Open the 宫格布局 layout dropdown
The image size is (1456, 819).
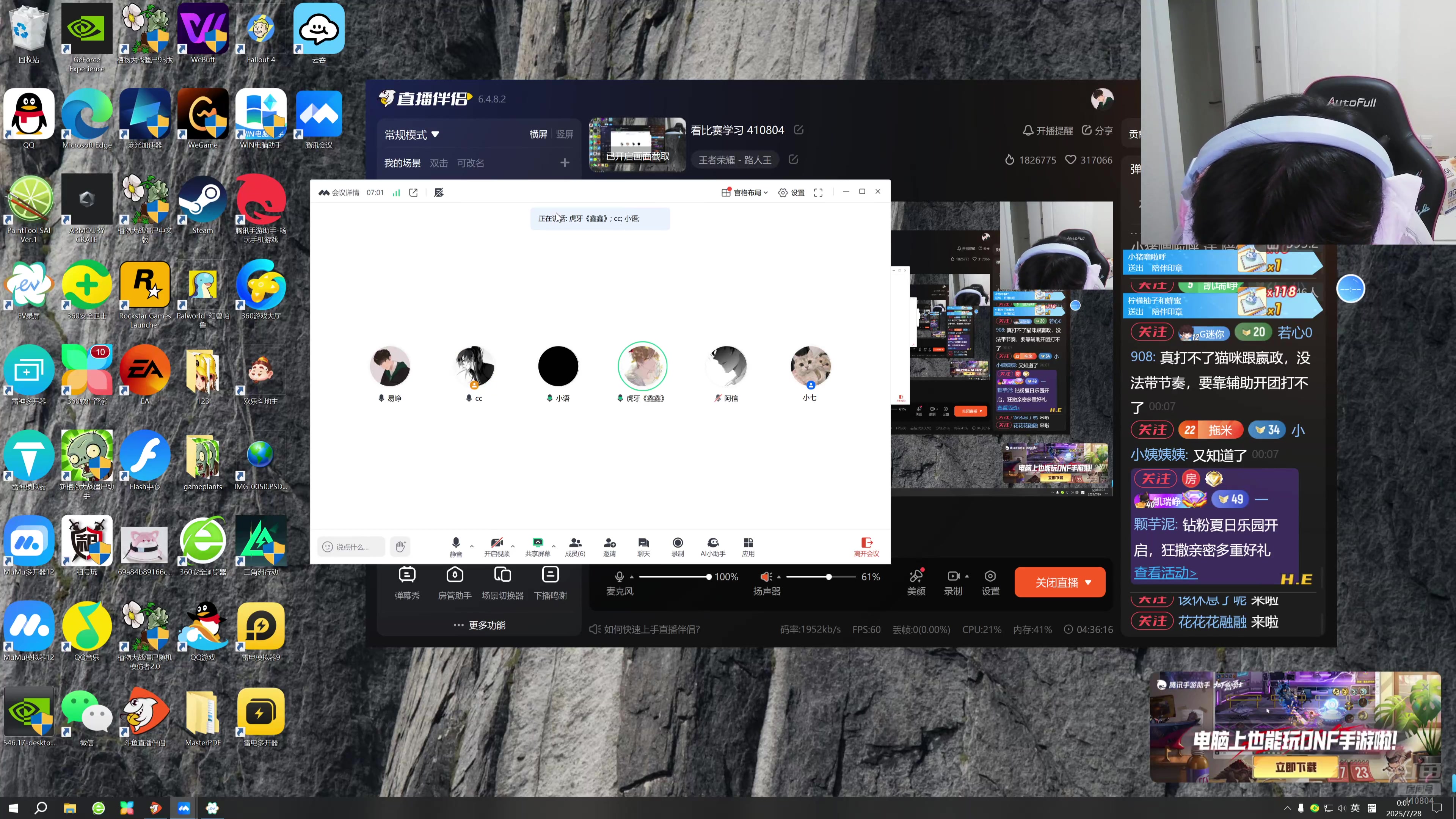[x=744, y=193]
